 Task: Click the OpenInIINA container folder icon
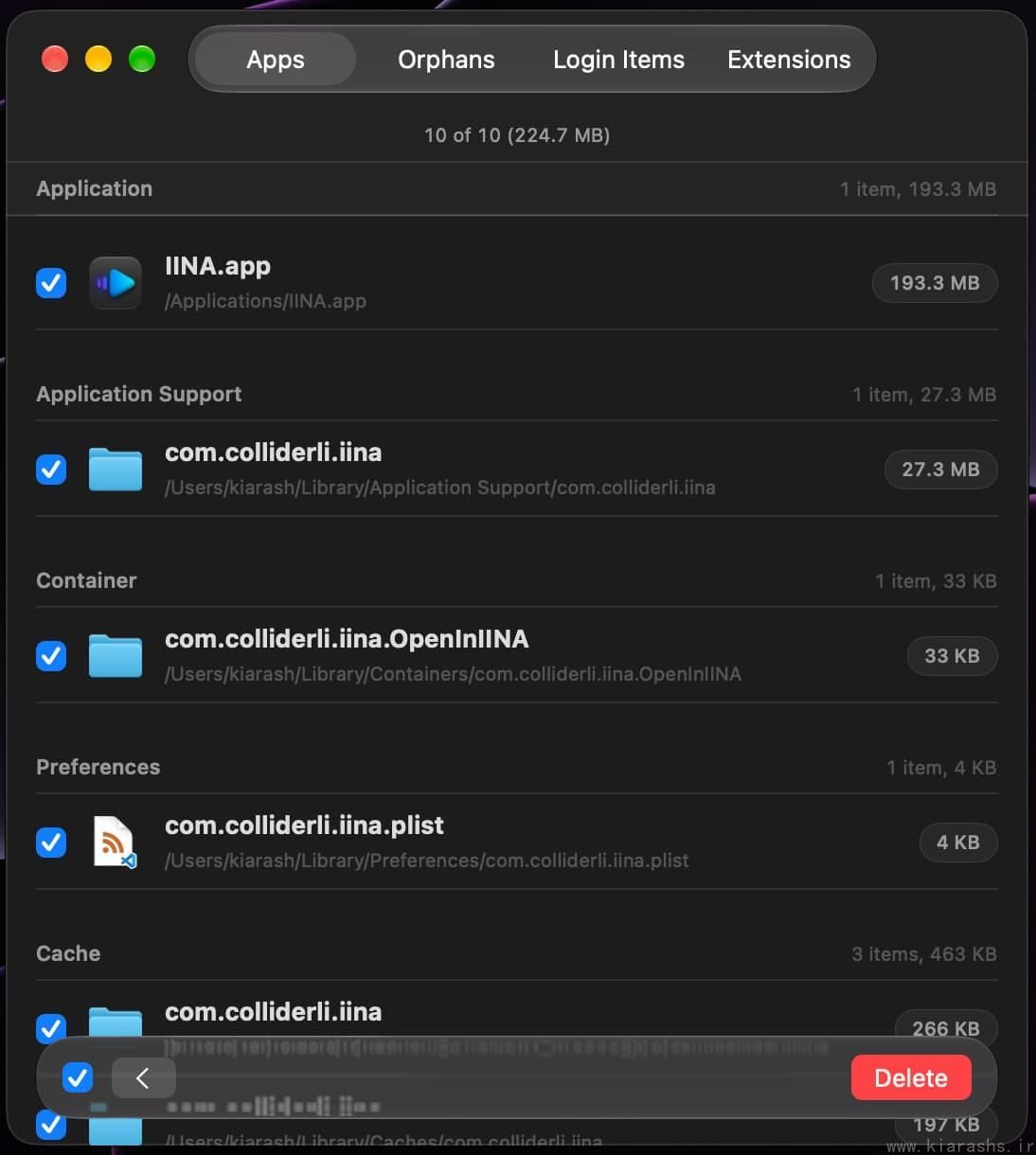(116, 655)
